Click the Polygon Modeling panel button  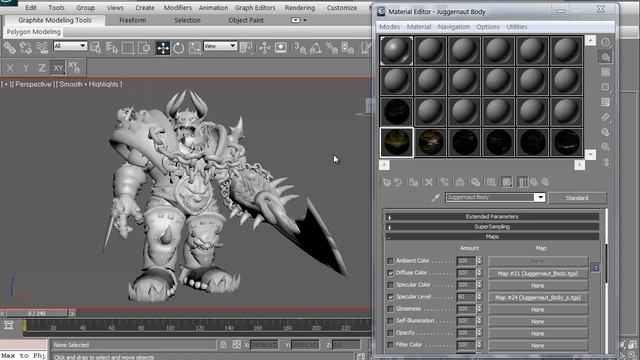(33, 32)
